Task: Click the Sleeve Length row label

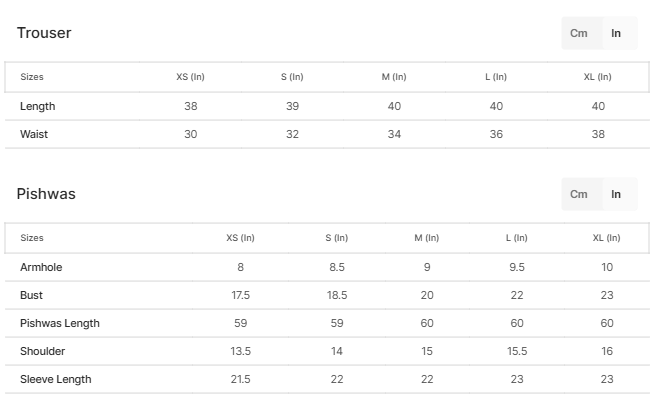Action: (55, 379)
